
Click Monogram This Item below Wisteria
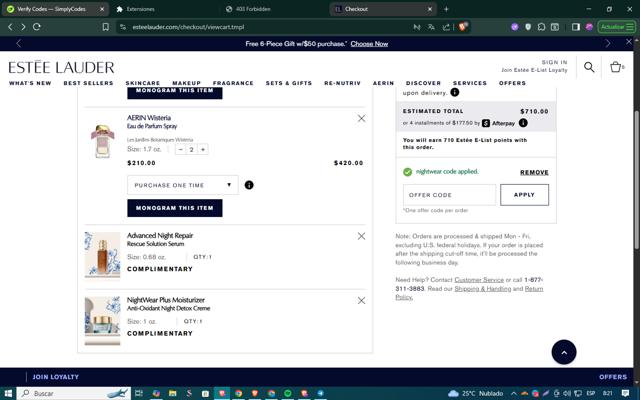click(175, 208)
